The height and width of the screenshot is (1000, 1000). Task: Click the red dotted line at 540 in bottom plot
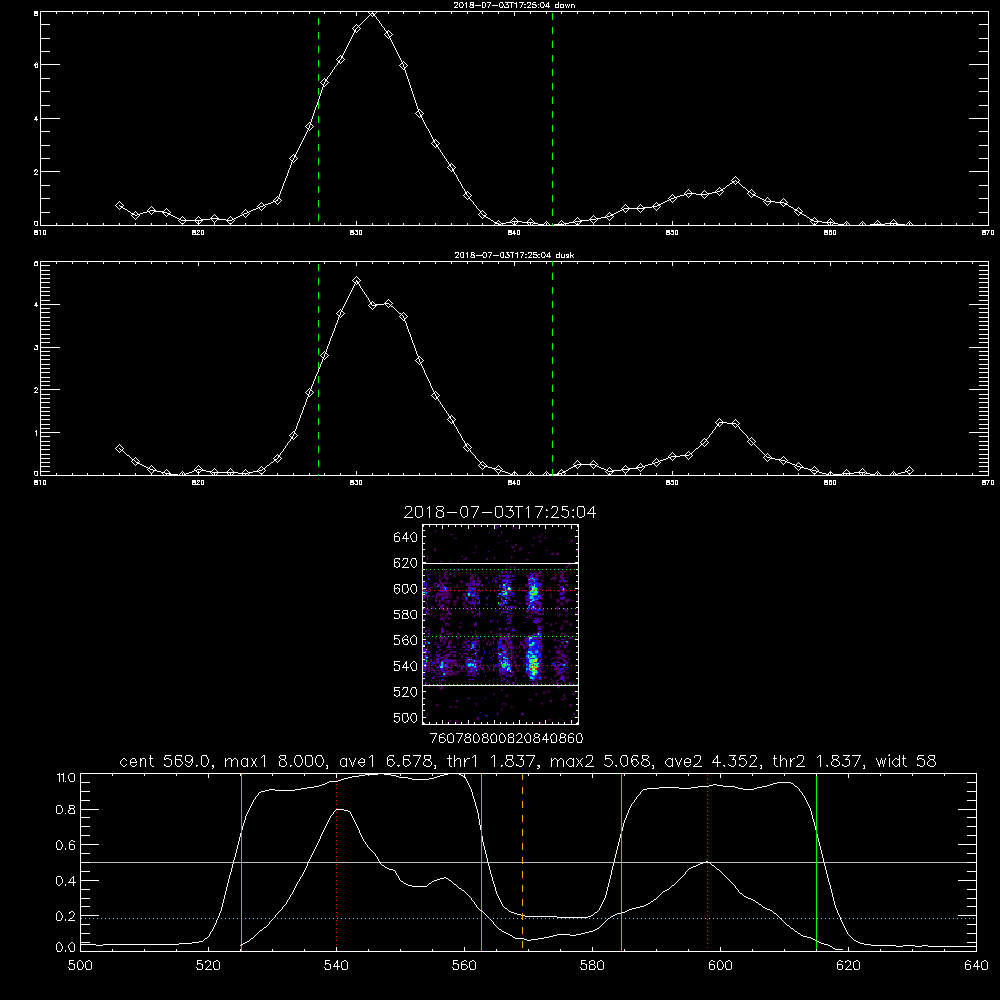pyautogui.click(x=337, y=862)
